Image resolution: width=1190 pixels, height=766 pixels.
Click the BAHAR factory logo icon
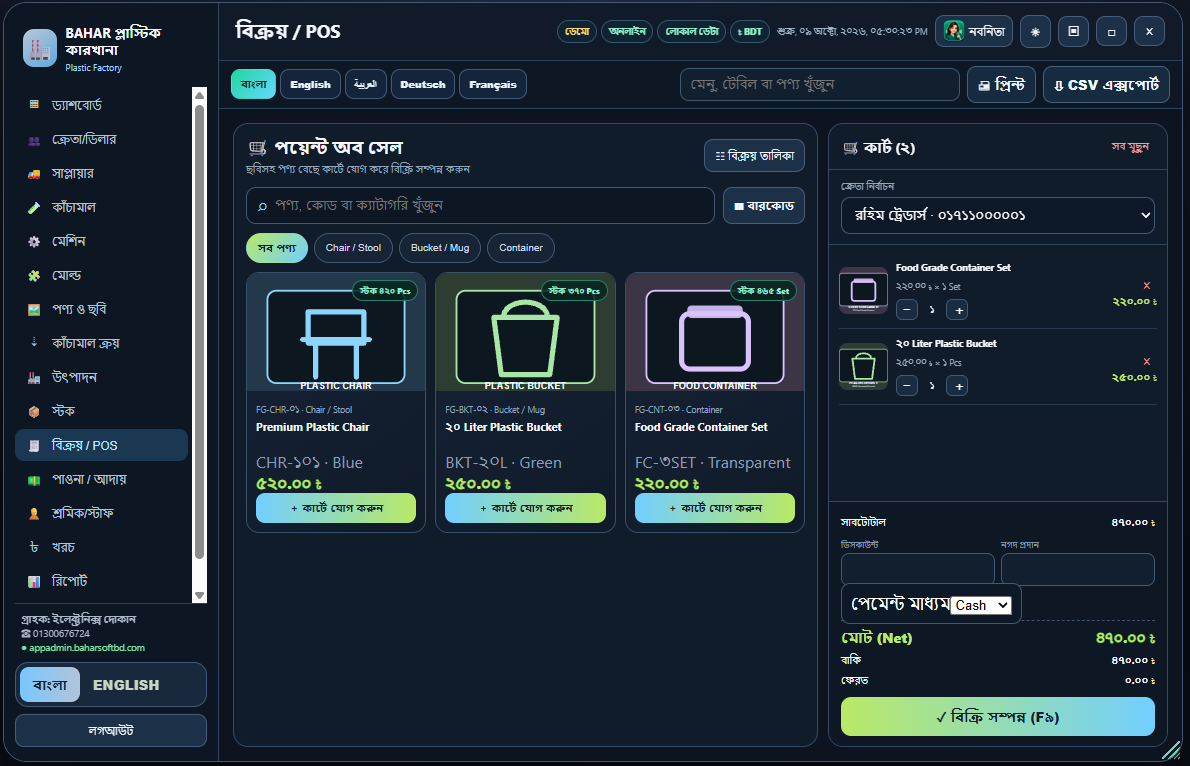(x=39, y=48)
